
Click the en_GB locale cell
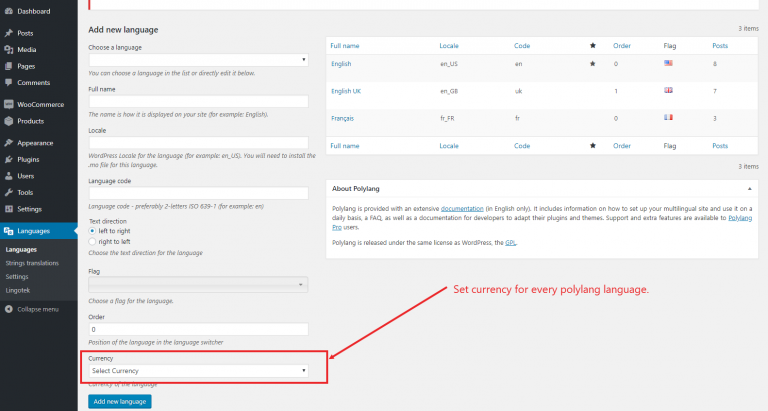tap(449, 91)
